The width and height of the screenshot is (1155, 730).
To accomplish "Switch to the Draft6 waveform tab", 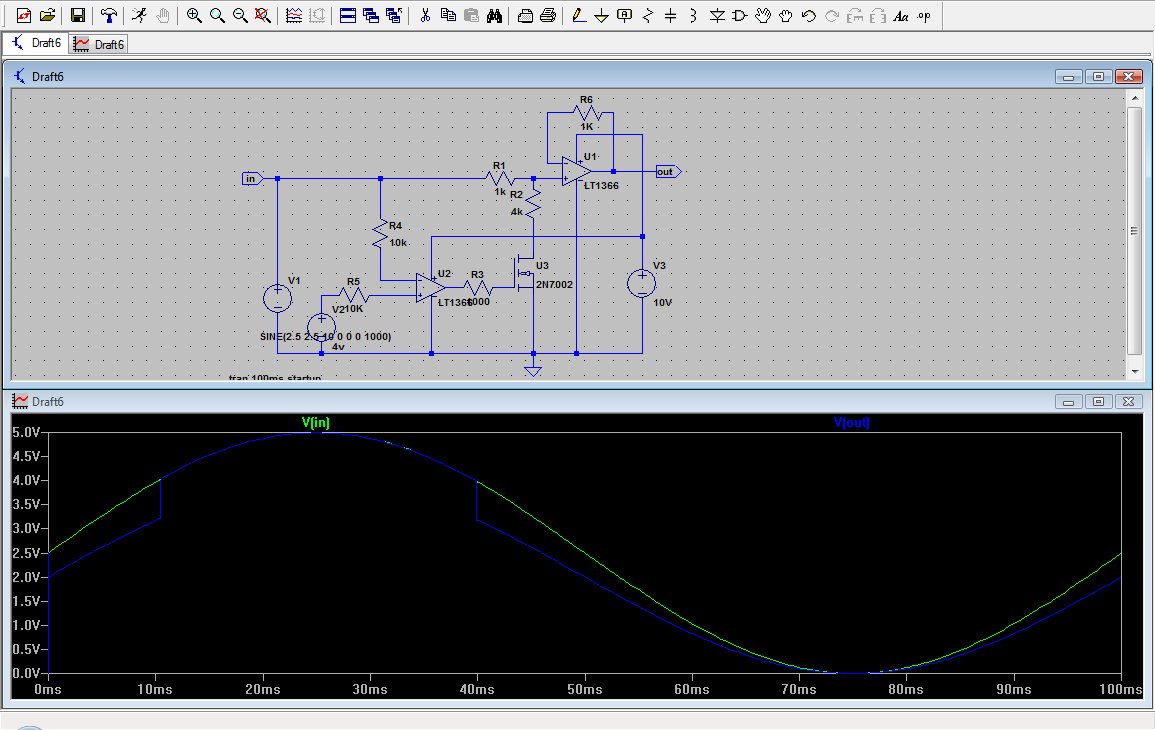I will [x=99, y=44].
